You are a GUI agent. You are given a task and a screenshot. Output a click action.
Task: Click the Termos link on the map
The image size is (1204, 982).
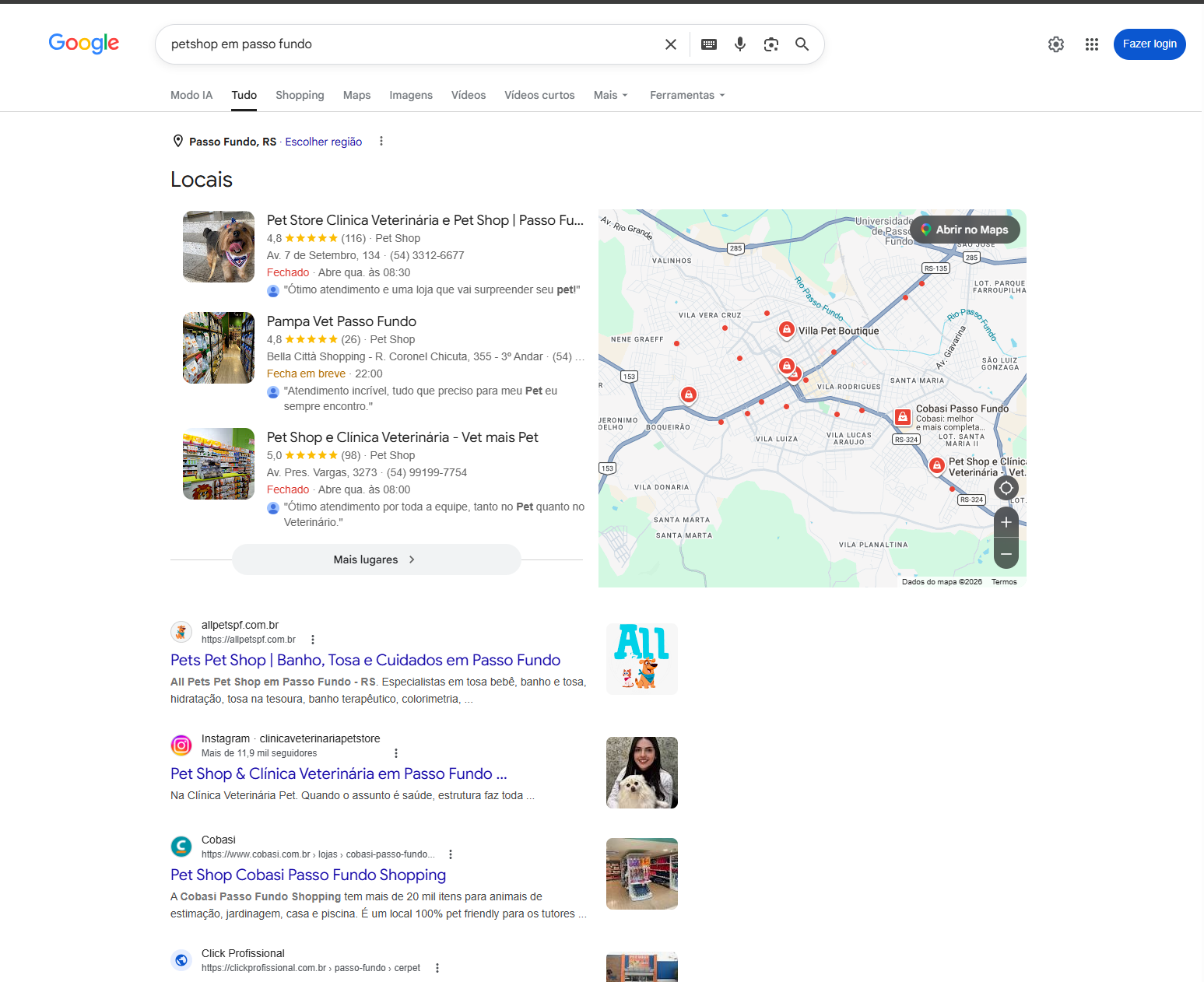point(1004,582)
